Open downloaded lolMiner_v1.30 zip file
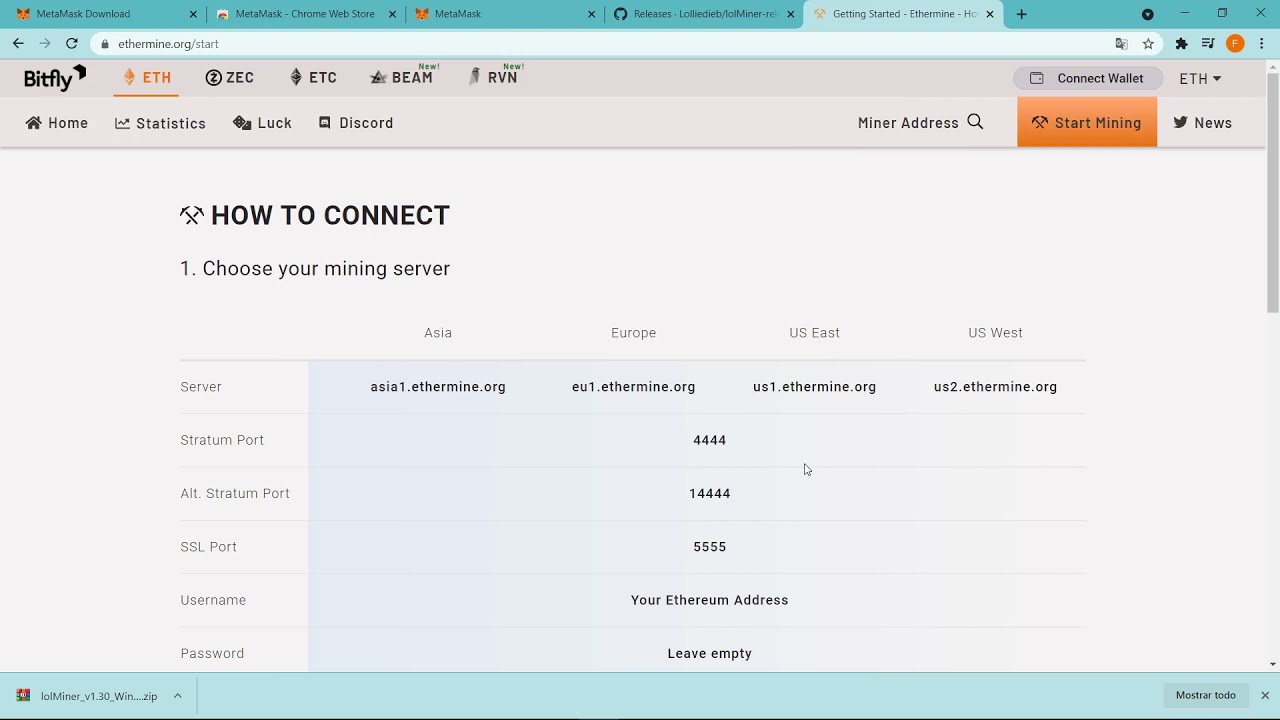This screenshot has width=1280, height=720. (87, 696)
